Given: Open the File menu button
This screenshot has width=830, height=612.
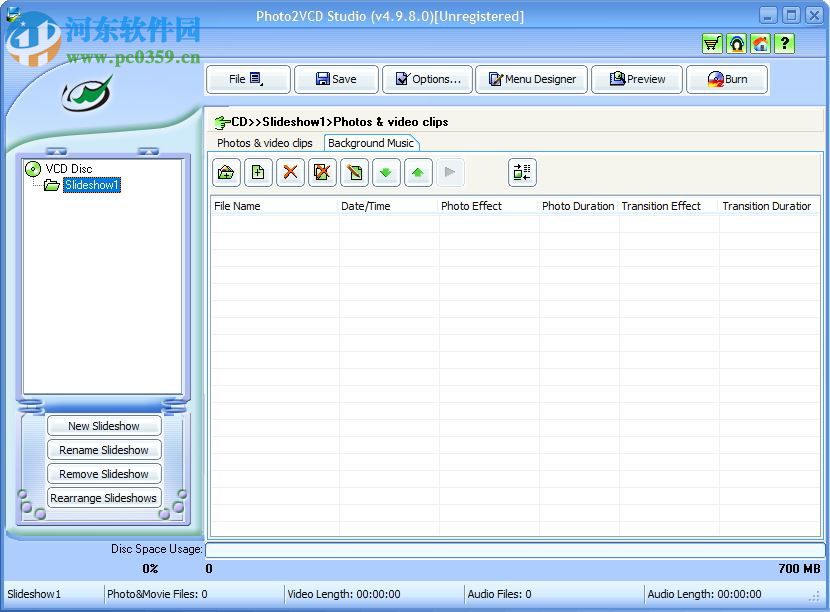Looking at the screenshot, I should (247, 79).
